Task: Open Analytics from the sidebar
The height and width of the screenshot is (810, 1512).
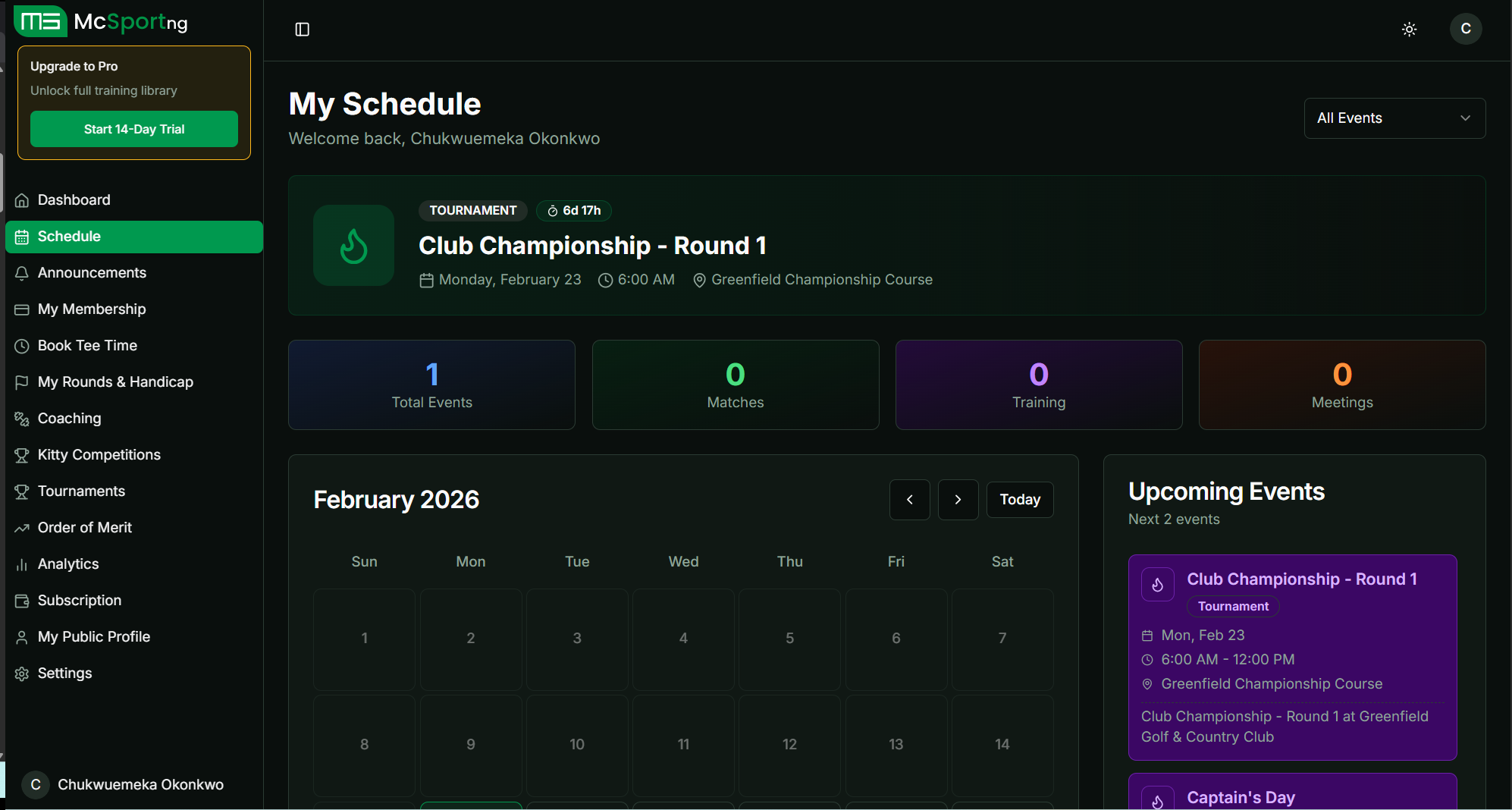Action: click(x=67, y=564)
